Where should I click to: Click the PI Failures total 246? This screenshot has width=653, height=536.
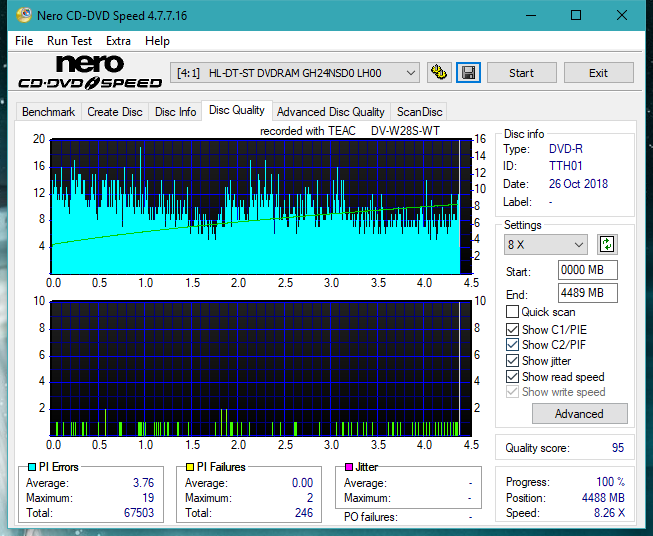[x=304, y=512]
